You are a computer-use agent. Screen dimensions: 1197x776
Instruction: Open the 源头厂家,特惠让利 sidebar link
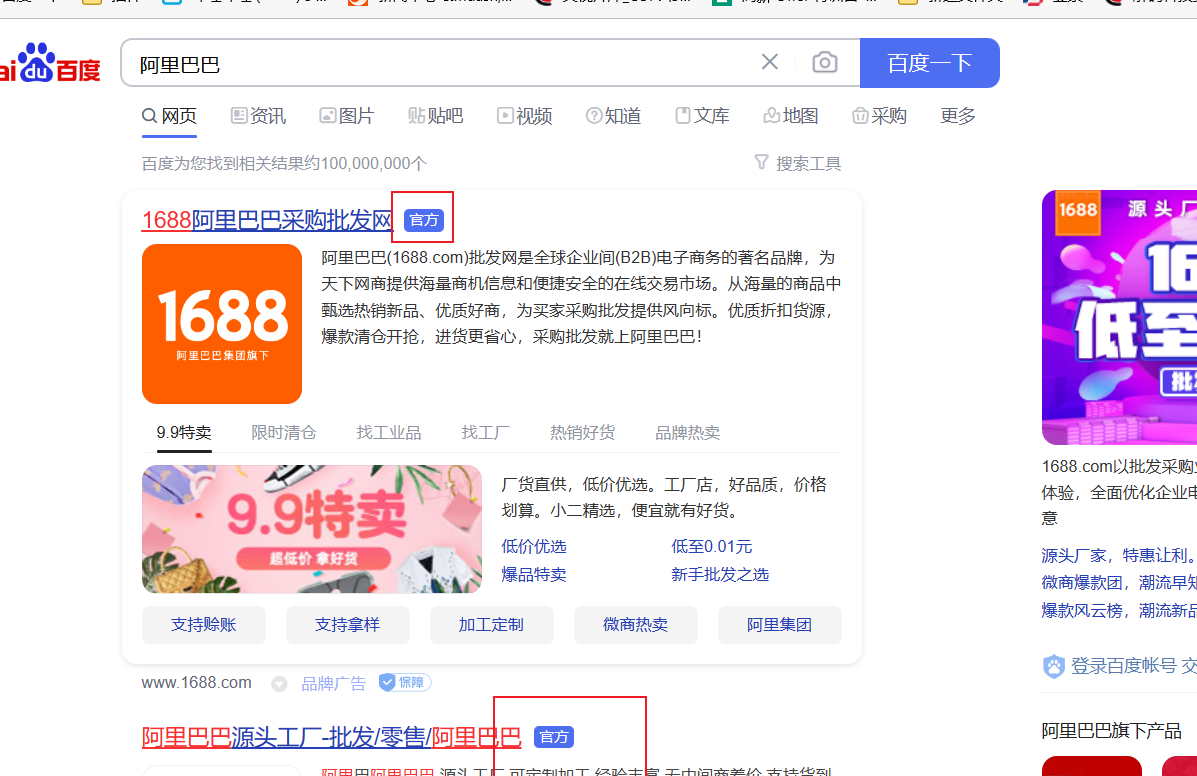pyautogui.click(x=1119, y=555)
